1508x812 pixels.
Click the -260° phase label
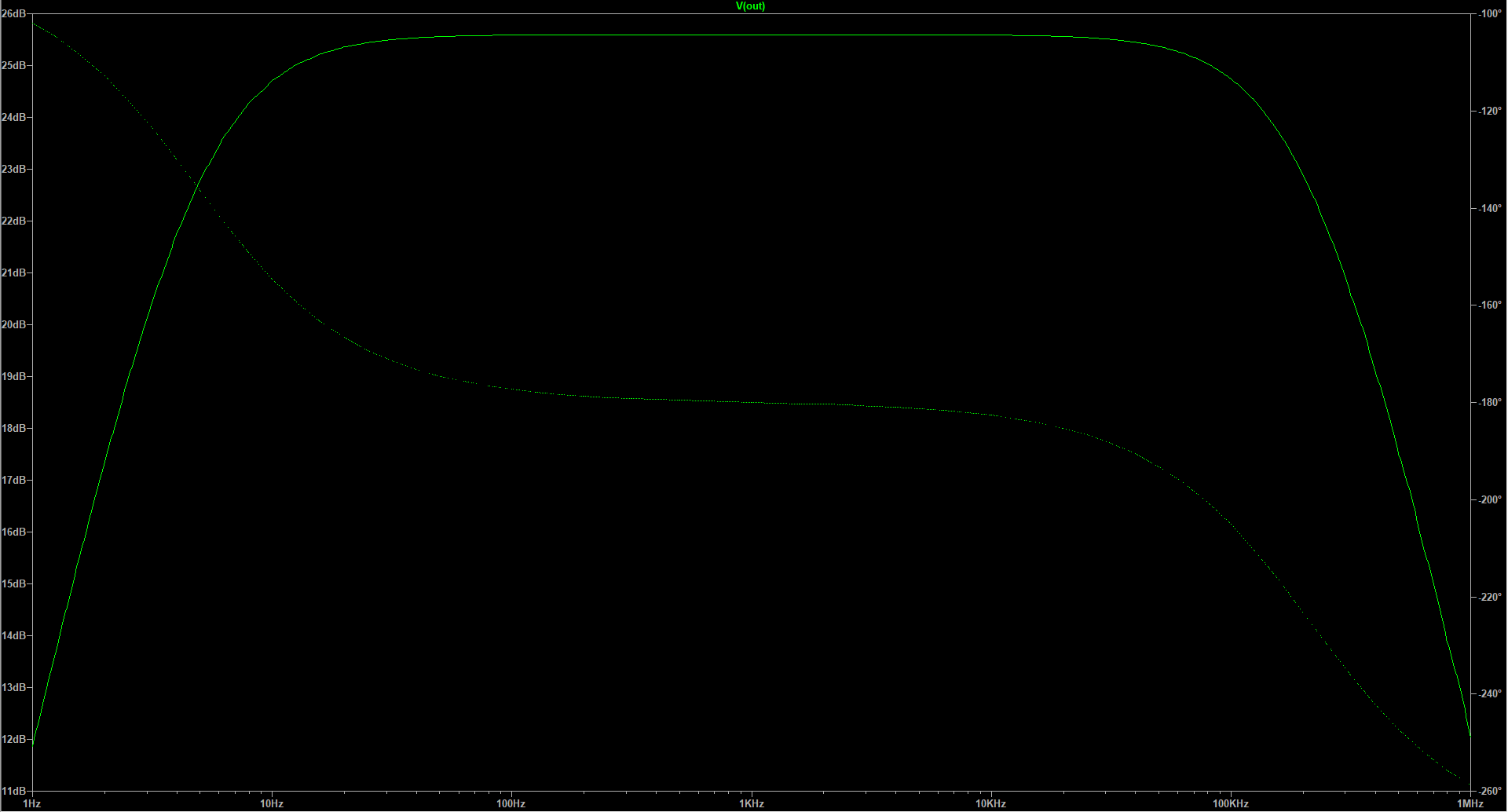[x=1490, y=791]
